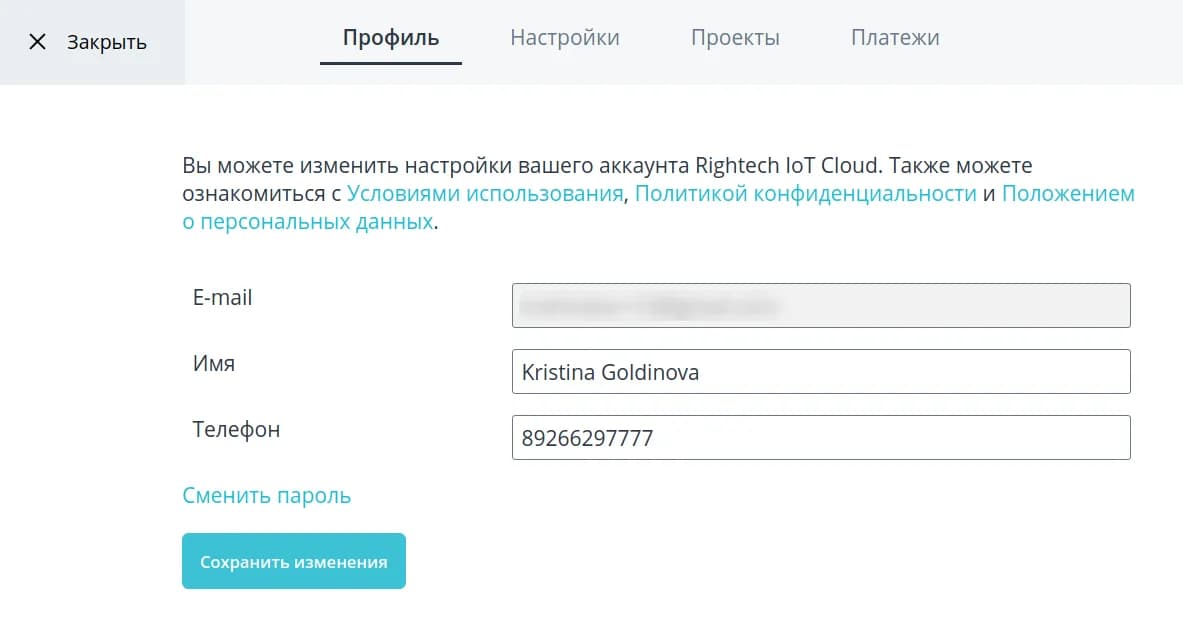
Task: Click the Имя field label
Action: click(214, 364)
